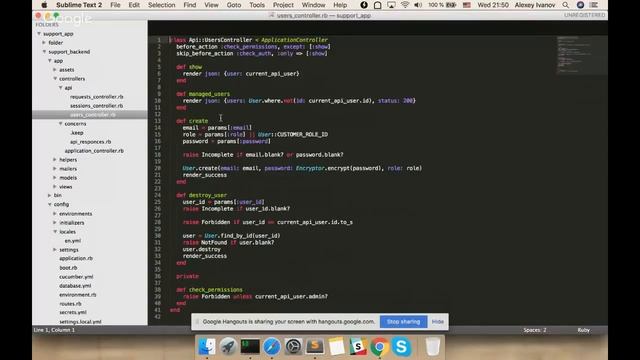The image size is (640, 360).
Task: Collapse the concerns folder
Action: click(60, 124)
